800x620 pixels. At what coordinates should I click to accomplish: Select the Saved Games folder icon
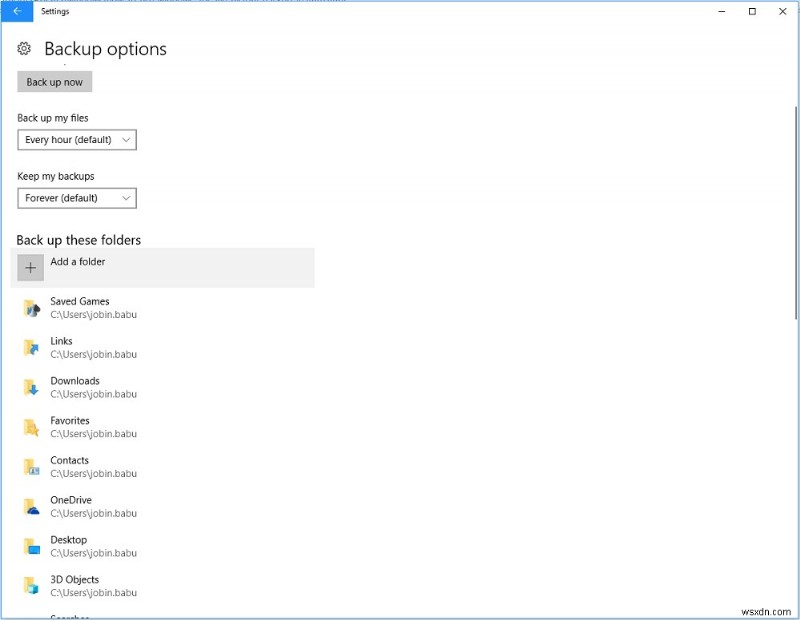[30, 307]
